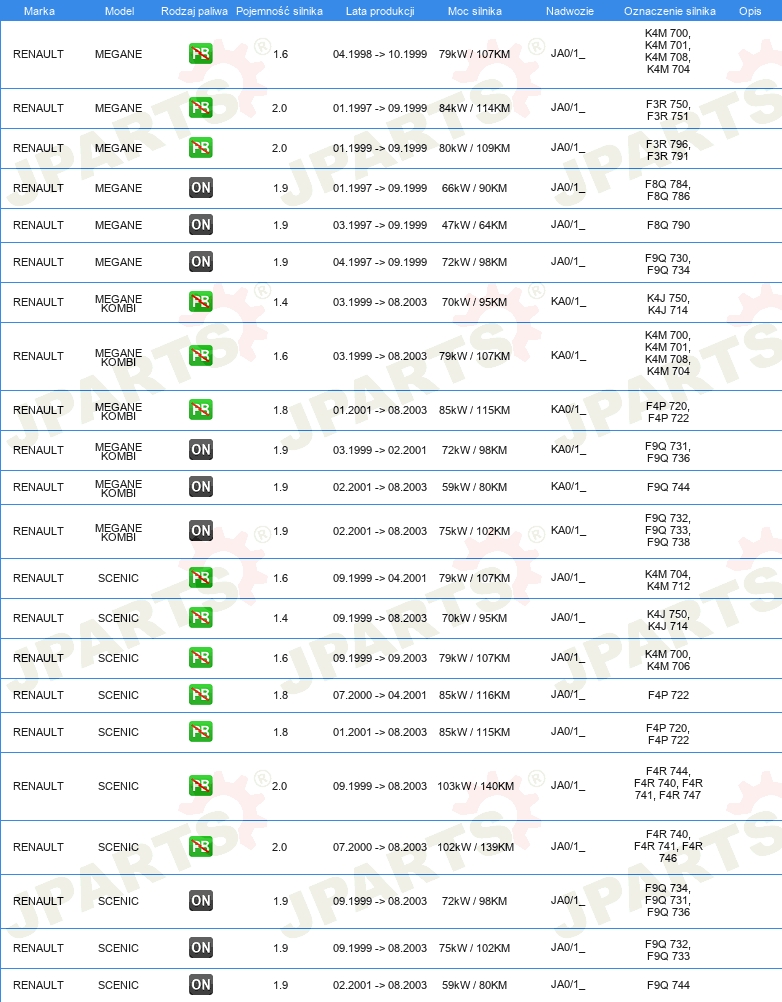The image size is (782, 1002).
Task: Click the Model column header
Action: (119, 11)
